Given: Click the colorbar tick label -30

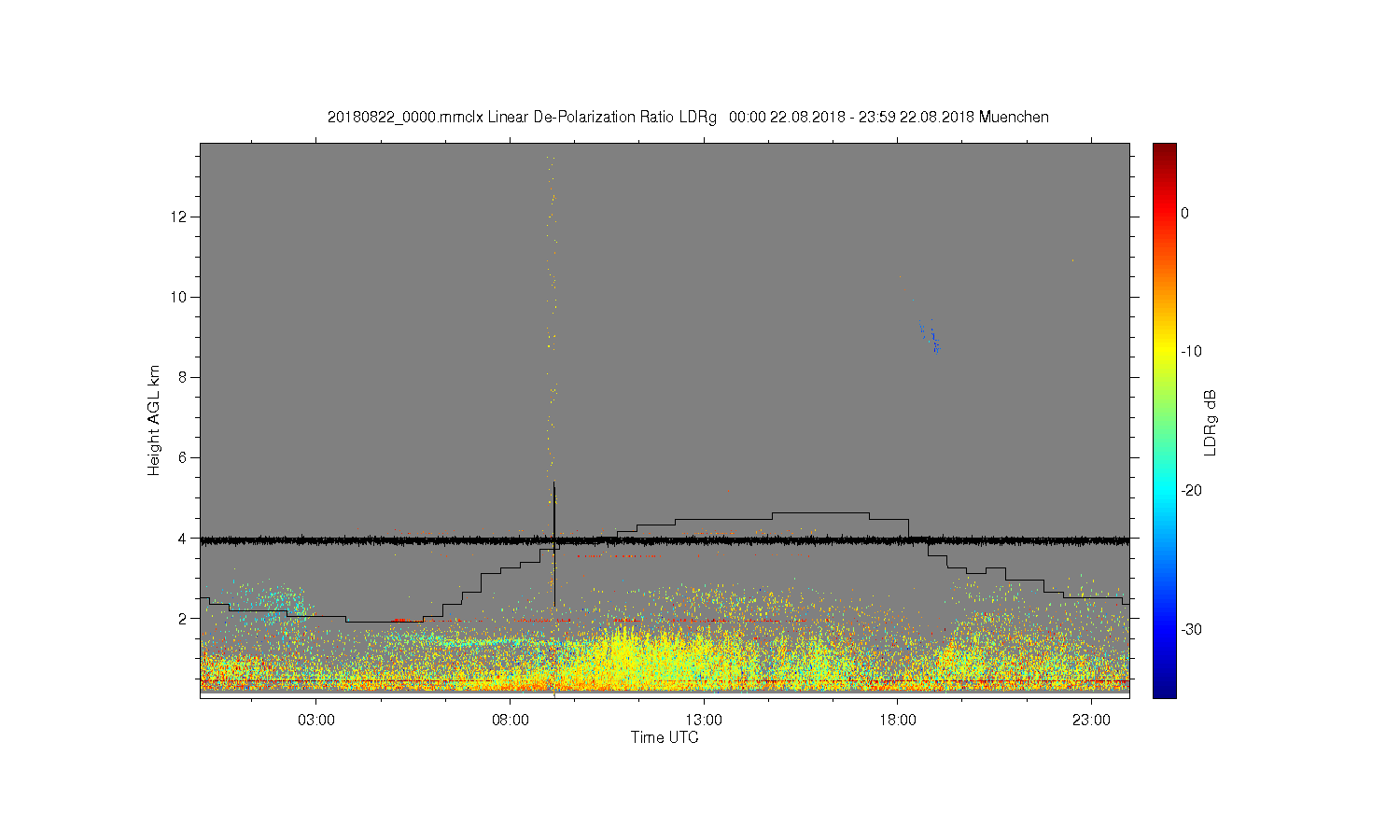Looking at the screenshot, I should 1191,629.
